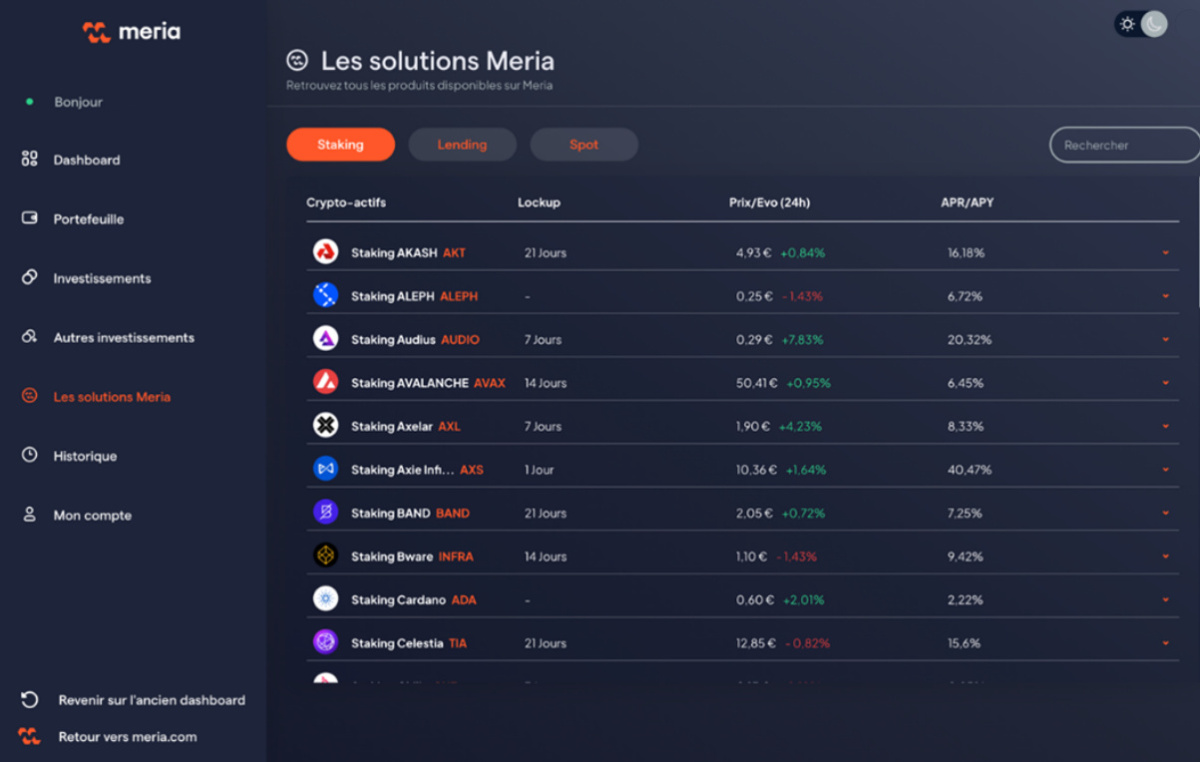
Task: Click the Celestia TIA token icon
Action: pos(325,642)
